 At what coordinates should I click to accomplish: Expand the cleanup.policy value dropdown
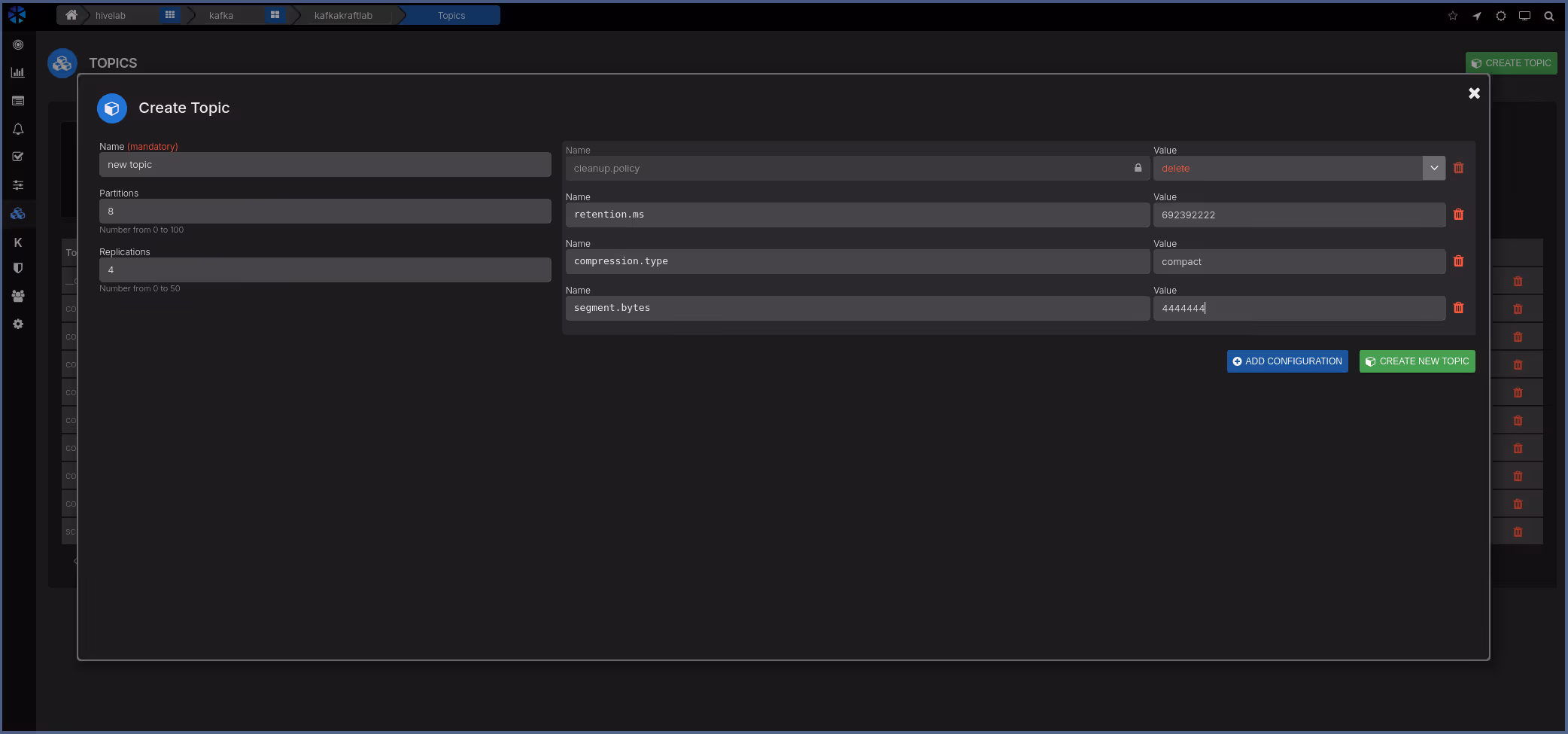tap(1434, 168)
